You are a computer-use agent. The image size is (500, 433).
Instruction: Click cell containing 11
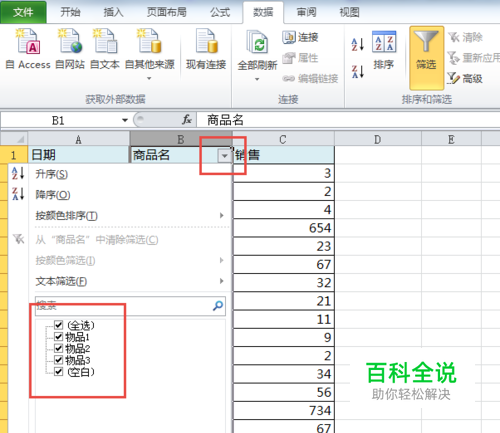coord(283,319)
